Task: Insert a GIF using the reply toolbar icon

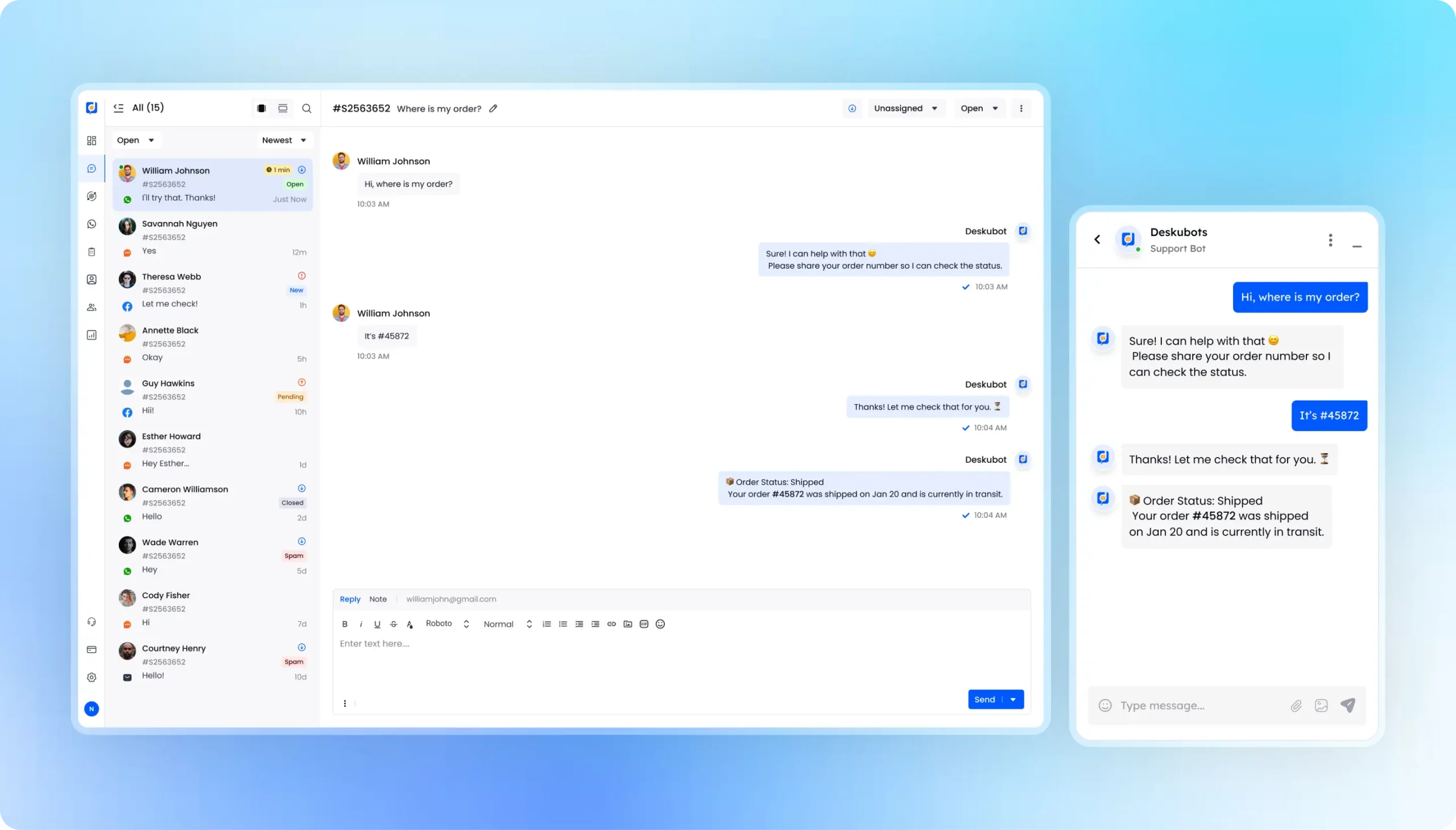Action: pos(643,624)
